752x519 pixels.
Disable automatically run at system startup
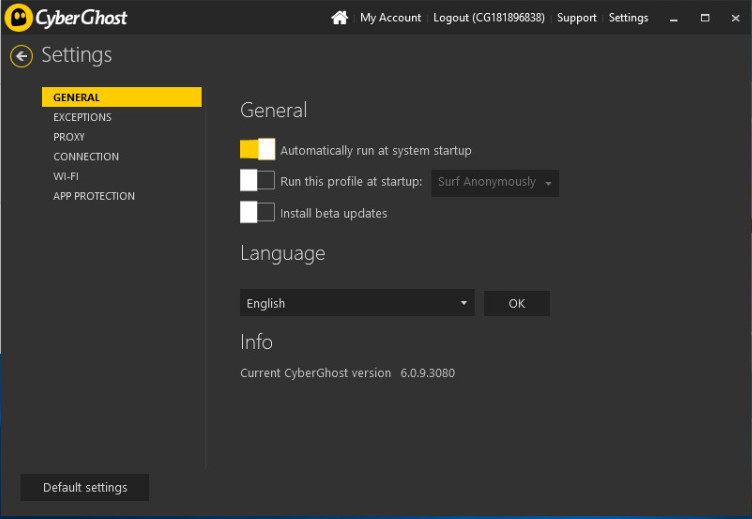point(257,150)
